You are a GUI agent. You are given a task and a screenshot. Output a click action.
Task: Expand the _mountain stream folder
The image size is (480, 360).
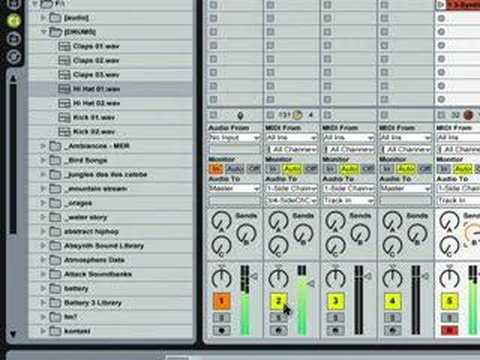43,189
